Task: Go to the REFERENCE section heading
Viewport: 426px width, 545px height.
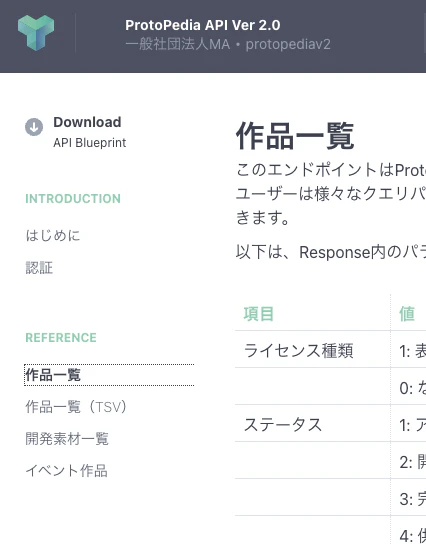Action: coord(61,338)
